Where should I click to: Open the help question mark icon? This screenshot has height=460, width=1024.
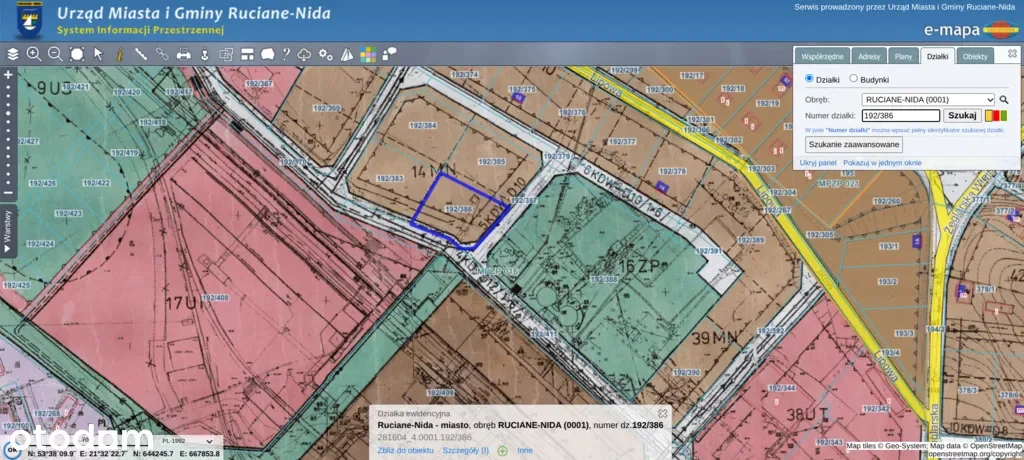tap(286, 54)
